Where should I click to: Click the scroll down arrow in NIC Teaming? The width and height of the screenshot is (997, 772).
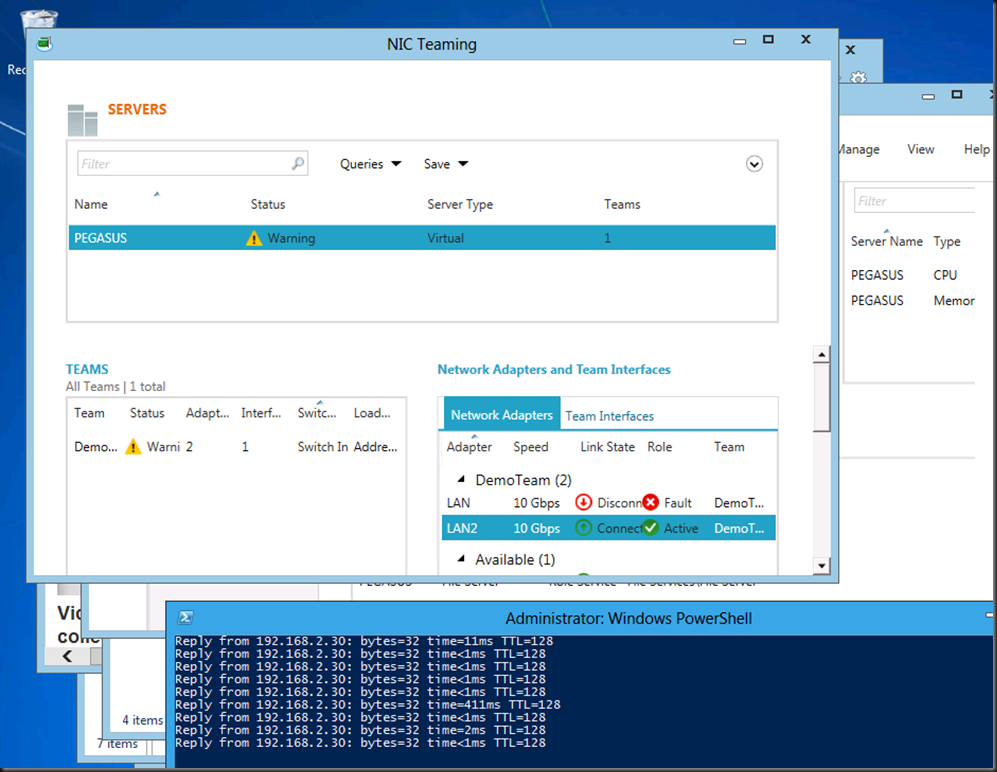click(822, 565)
